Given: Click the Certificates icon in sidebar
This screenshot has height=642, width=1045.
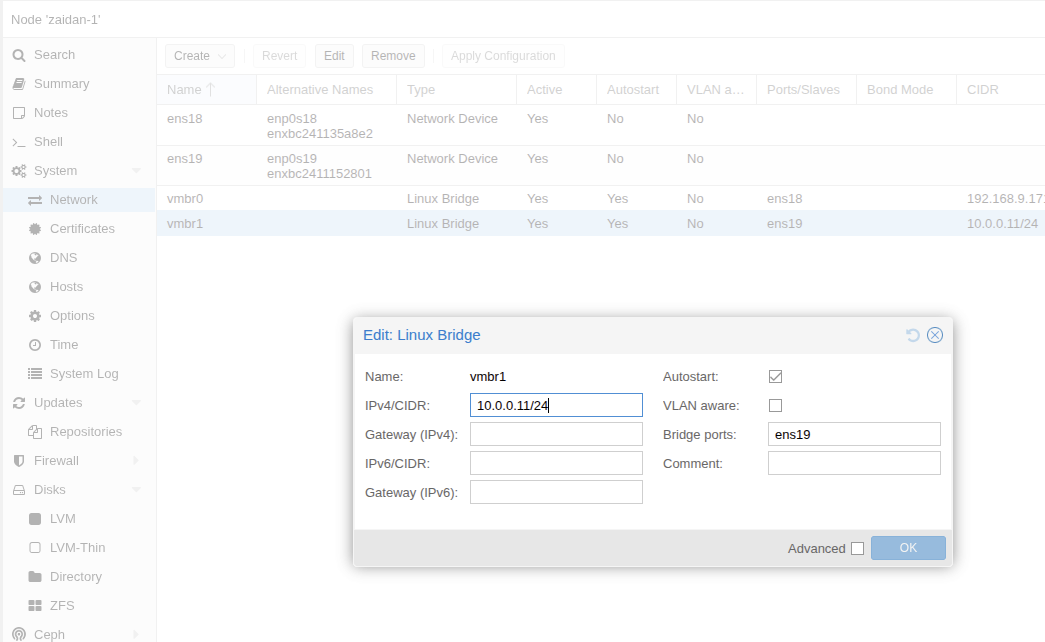Looking at the screenshot, I should (x=35, y=229).
